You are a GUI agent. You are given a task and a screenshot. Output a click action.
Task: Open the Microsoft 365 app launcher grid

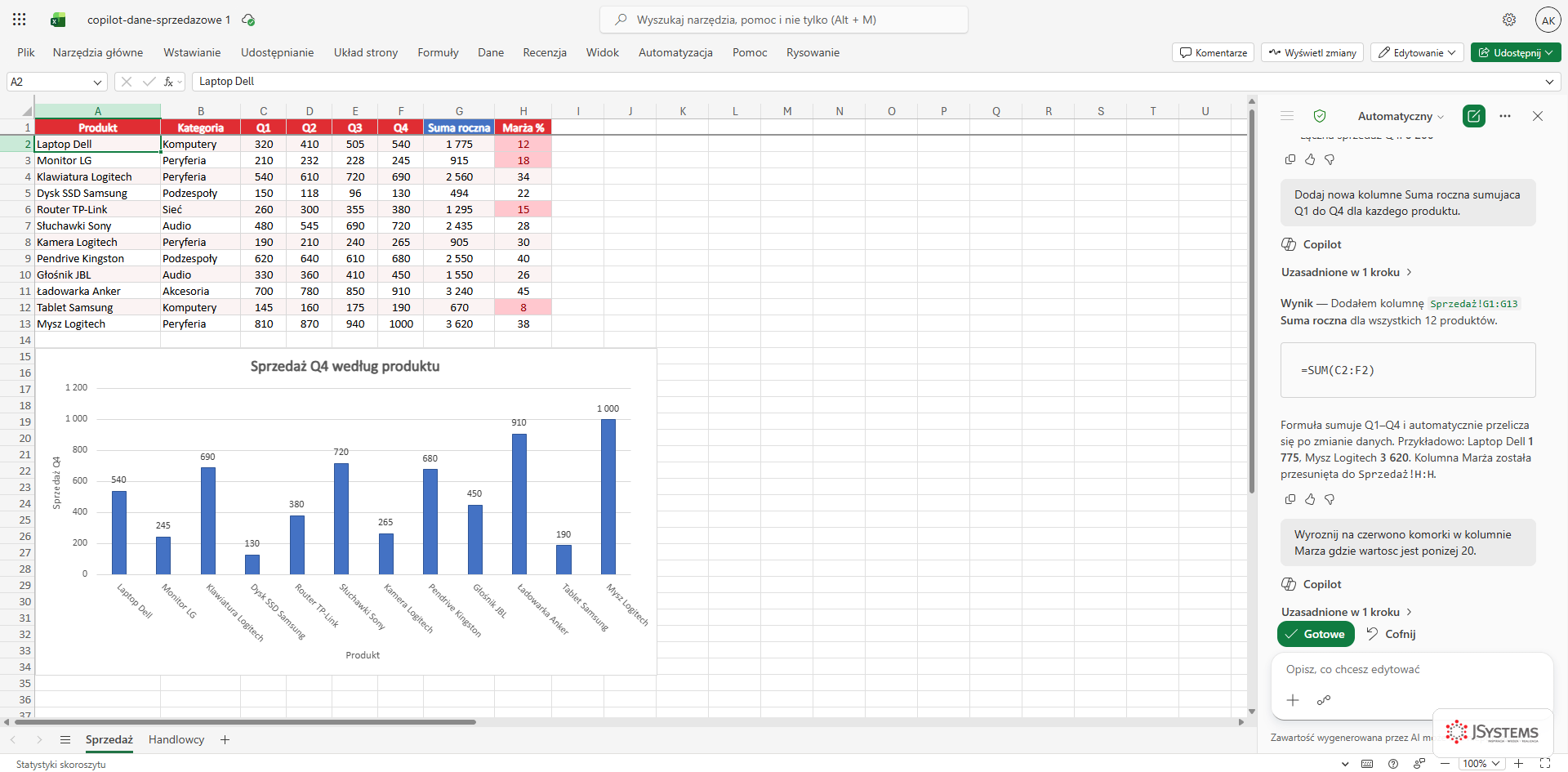coord(20,20)
